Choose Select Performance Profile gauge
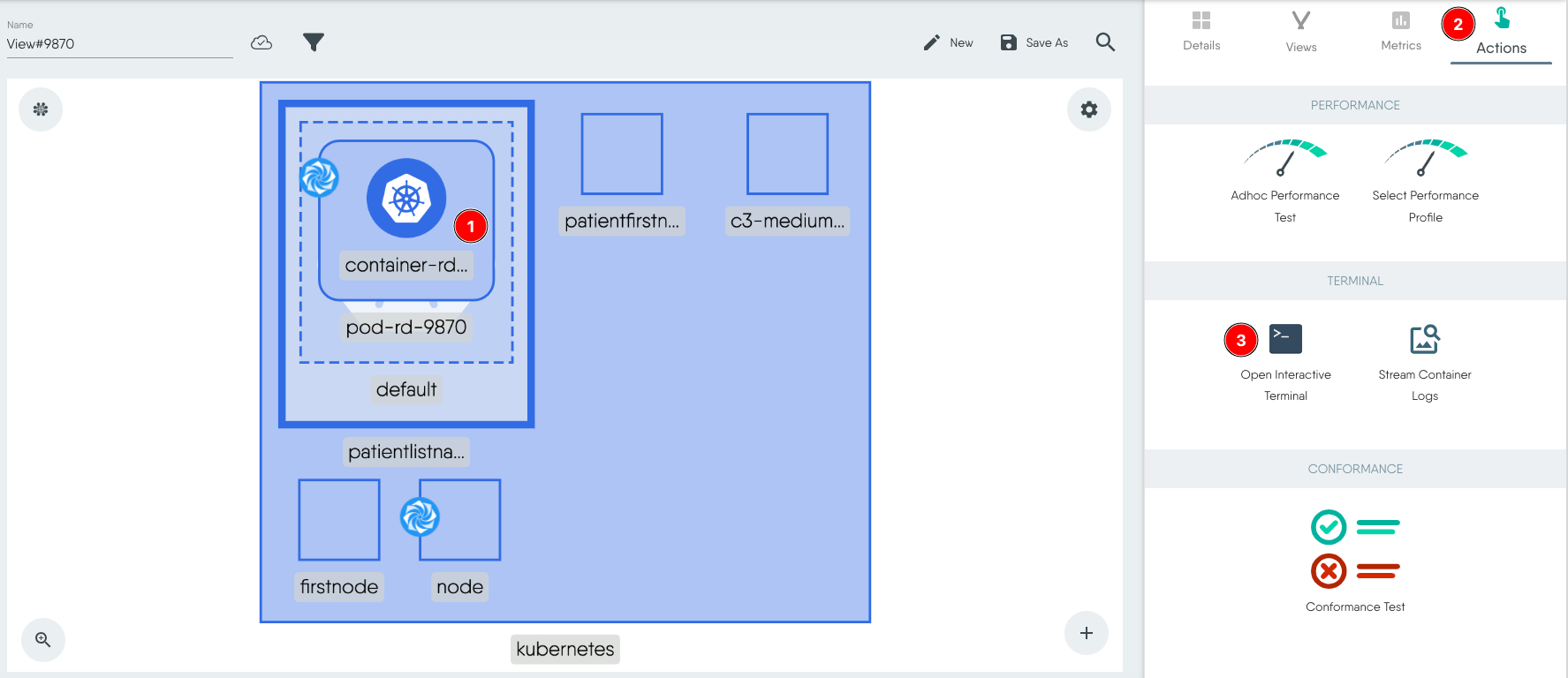The width and height of the screenshot is (1568, 678). click(1425, 159)
